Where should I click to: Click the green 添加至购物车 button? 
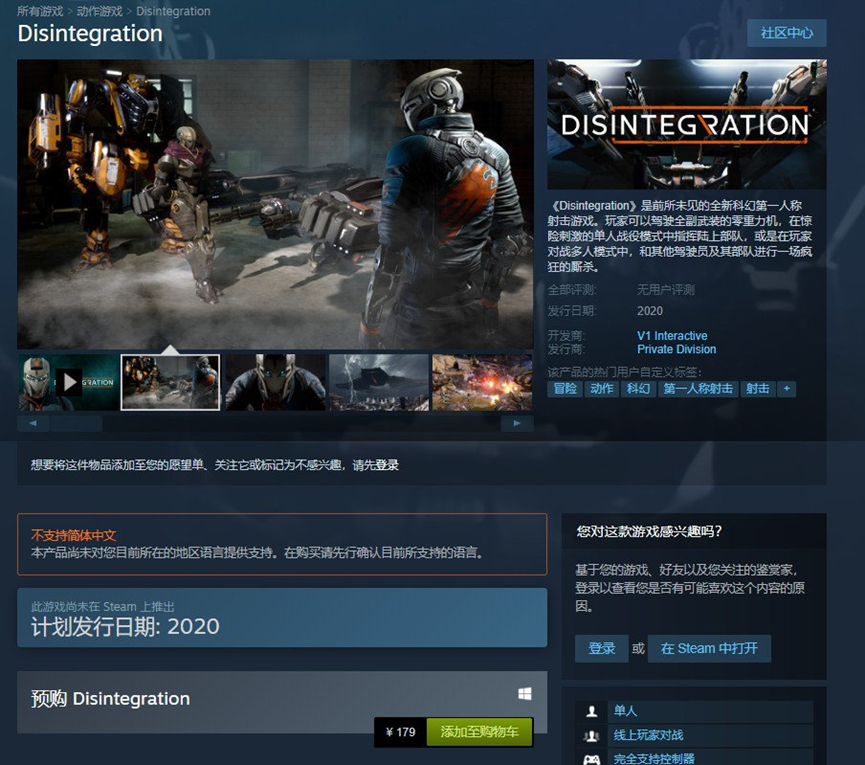tap(479, 732)
